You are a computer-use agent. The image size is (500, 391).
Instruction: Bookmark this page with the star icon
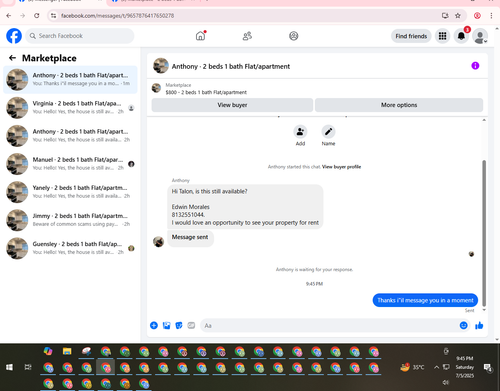pos(458,16)
